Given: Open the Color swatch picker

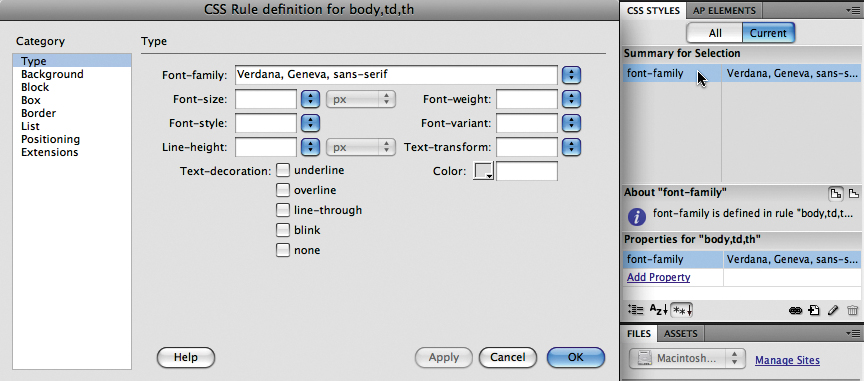Looking at the screenshot, I should [x=484, y=171].
